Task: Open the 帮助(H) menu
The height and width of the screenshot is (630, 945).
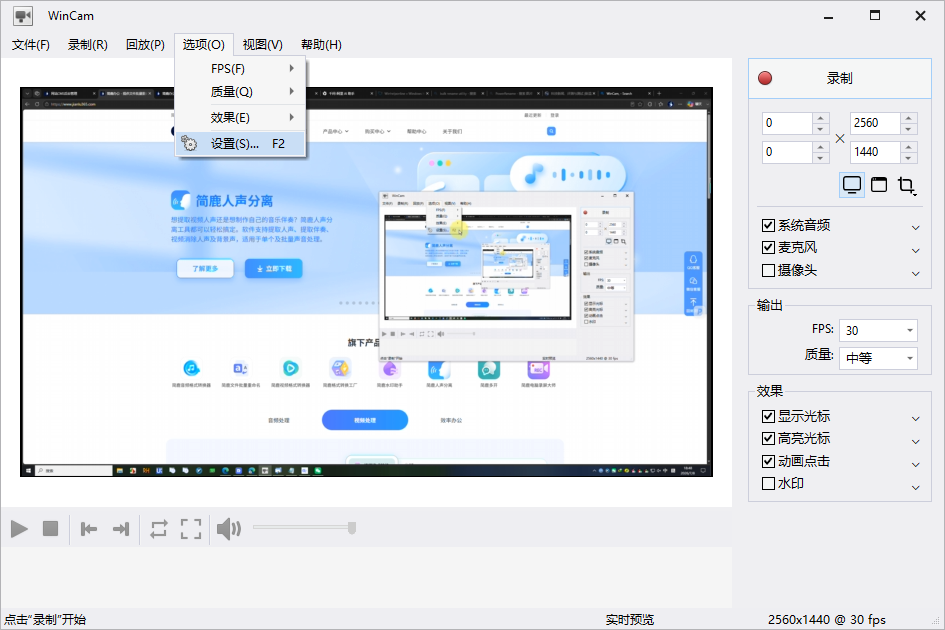Action: pyautogui.click(x=321, y=45)
